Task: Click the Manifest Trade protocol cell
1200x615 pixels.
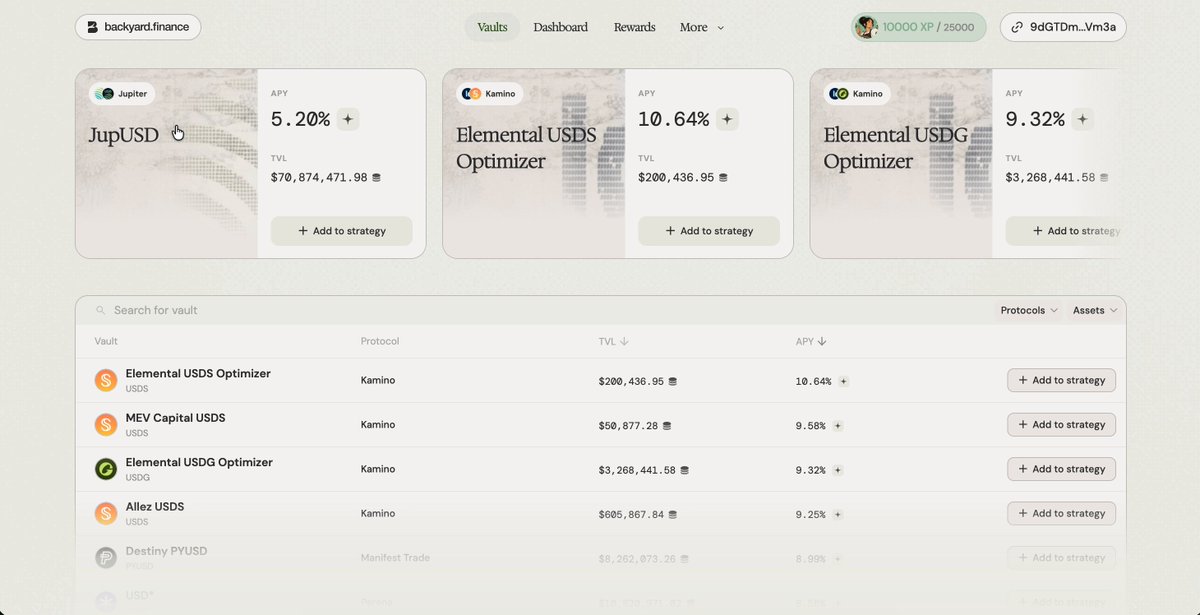Action: pos(395,558)
